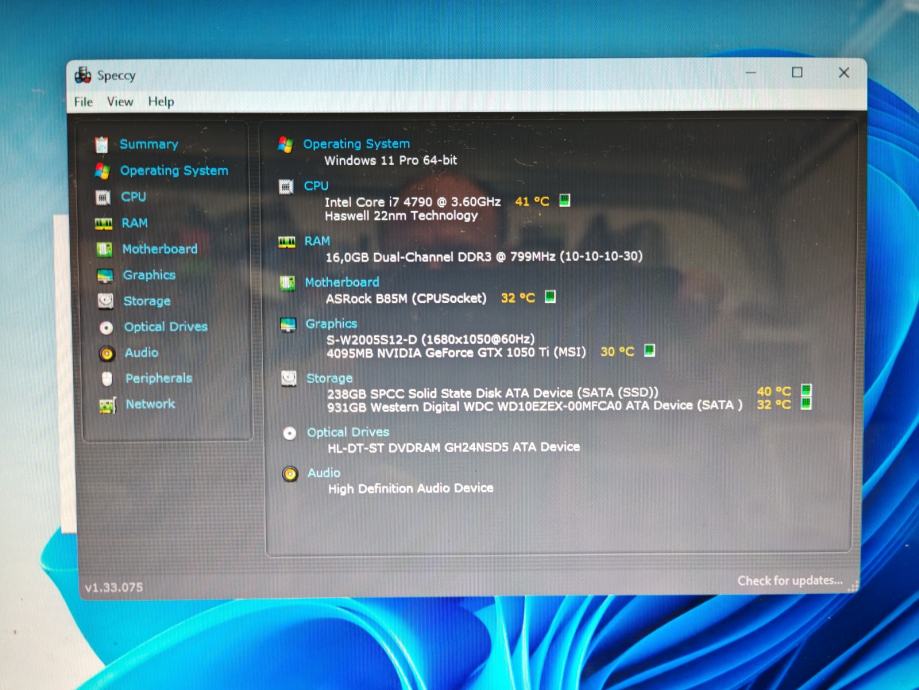
Task: Click the Operating System flag icon in sidebar
Action: tap(102, 171)
